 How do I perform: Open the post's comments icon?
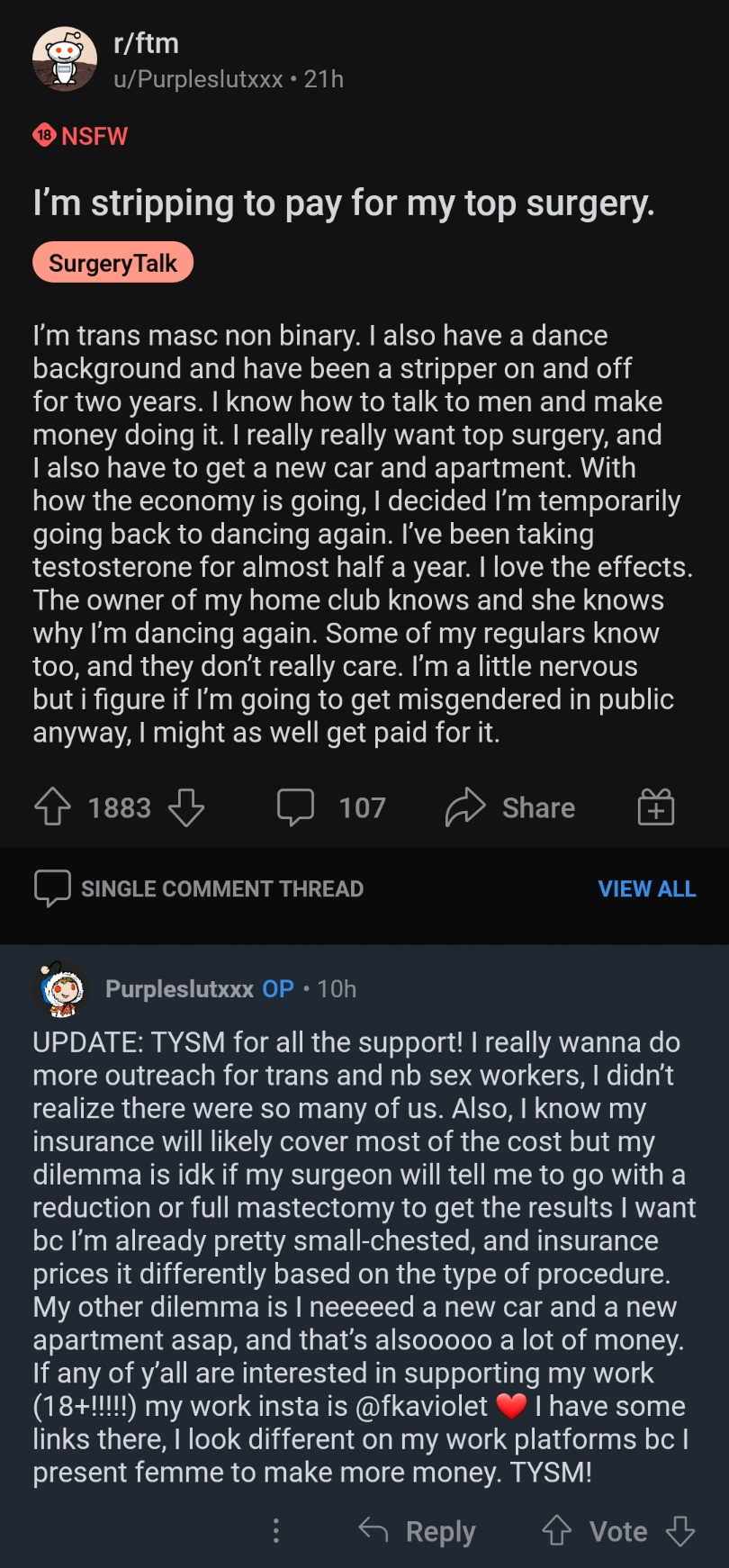295,807
